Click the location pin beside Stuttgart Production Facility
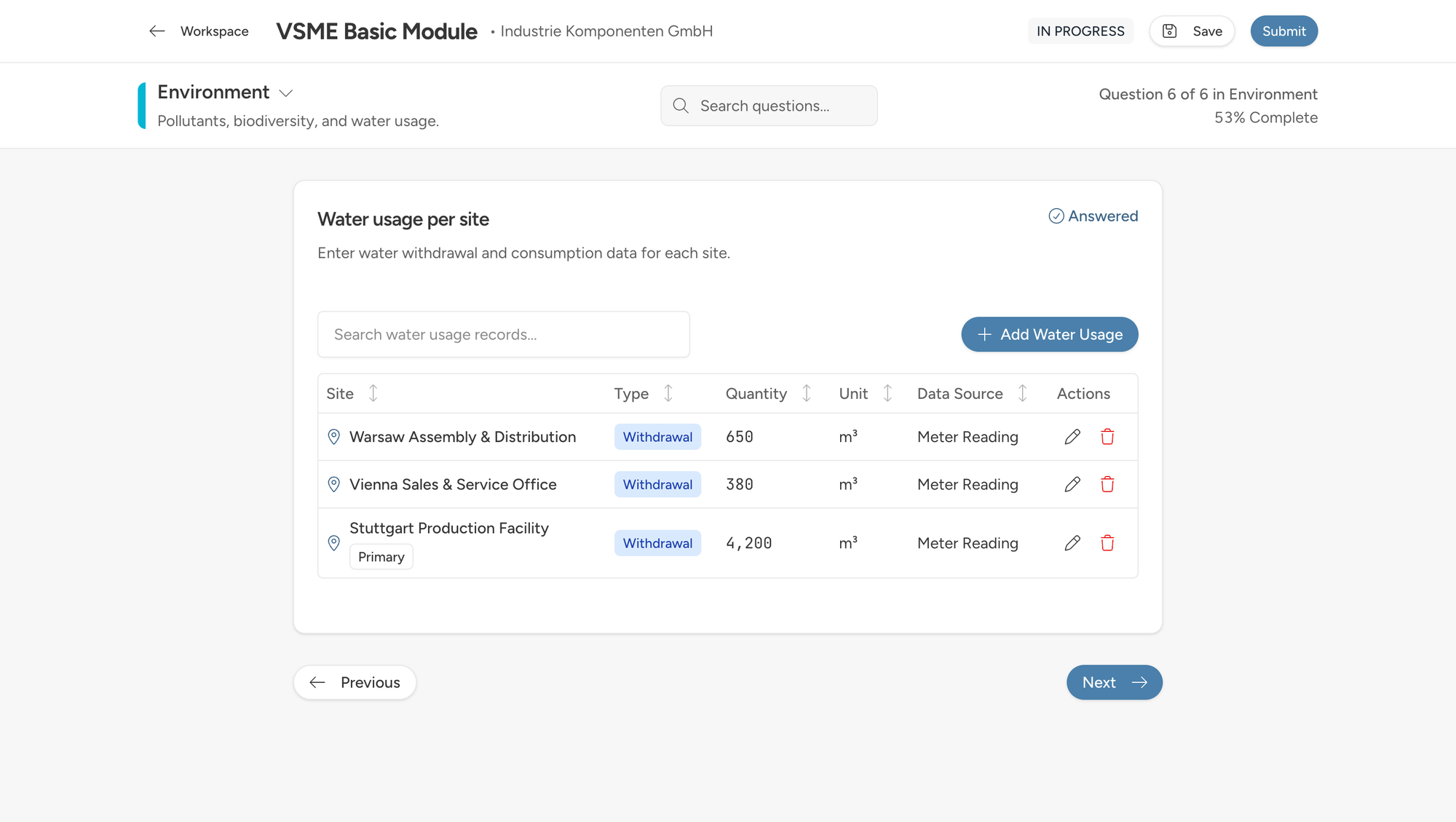 tap(333, 543)
